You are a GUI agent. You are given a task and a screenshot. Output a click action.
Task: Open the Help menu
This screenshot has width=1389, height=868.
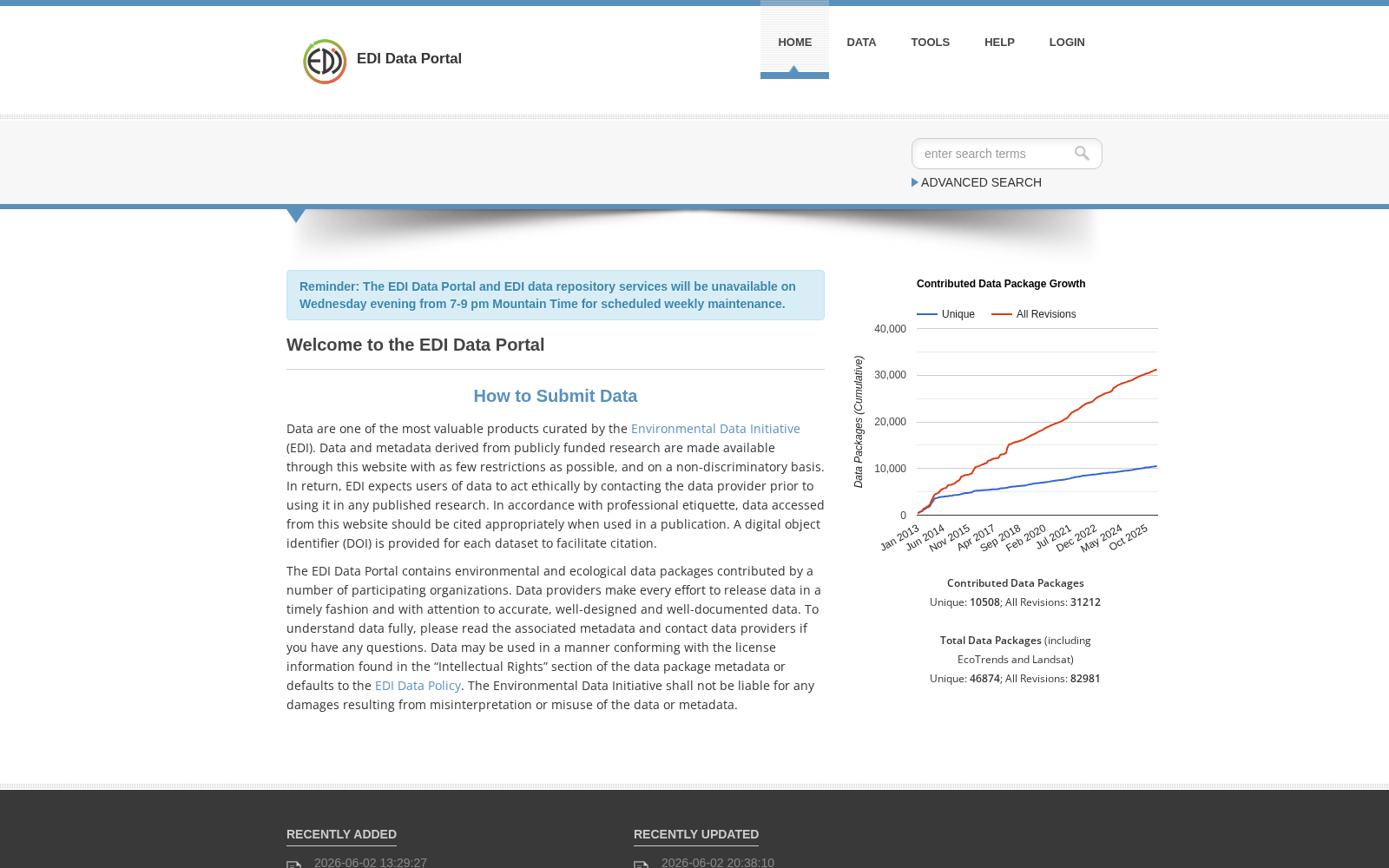point(999,42)
